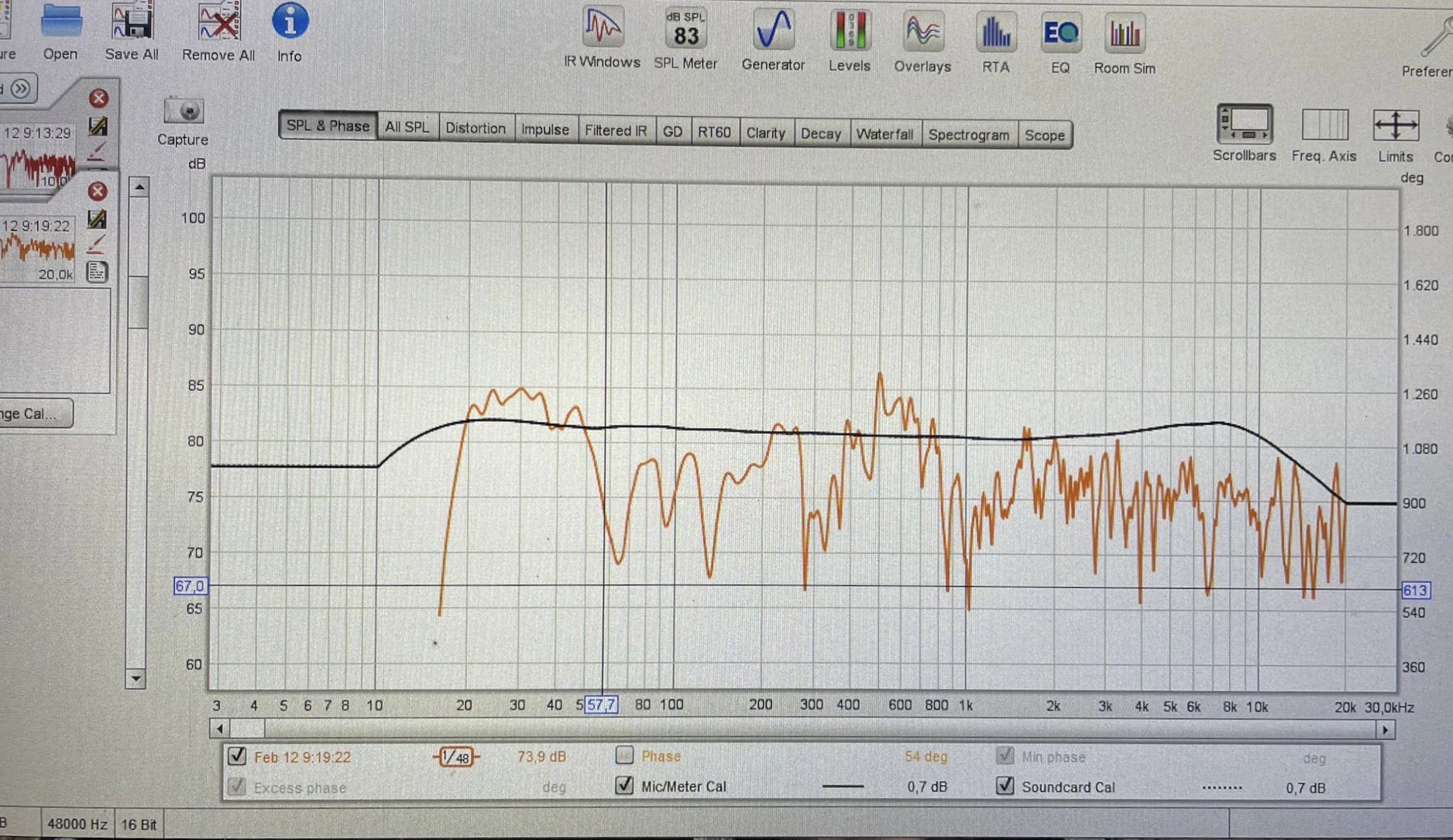Open the IR Windows tool

pos(601,37)
